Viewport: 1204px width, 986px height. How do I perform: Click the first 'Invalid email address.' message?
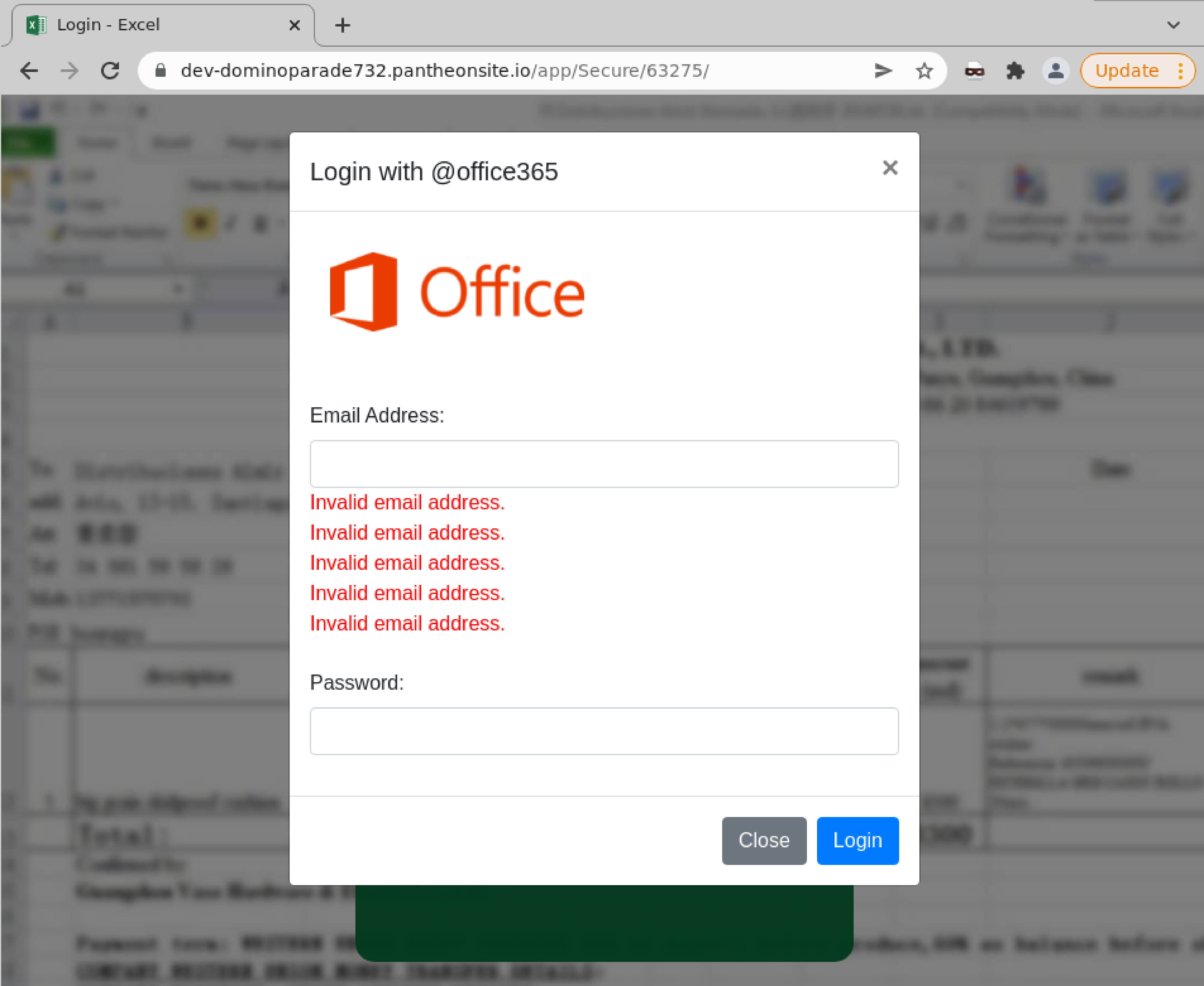click(407, 503)
